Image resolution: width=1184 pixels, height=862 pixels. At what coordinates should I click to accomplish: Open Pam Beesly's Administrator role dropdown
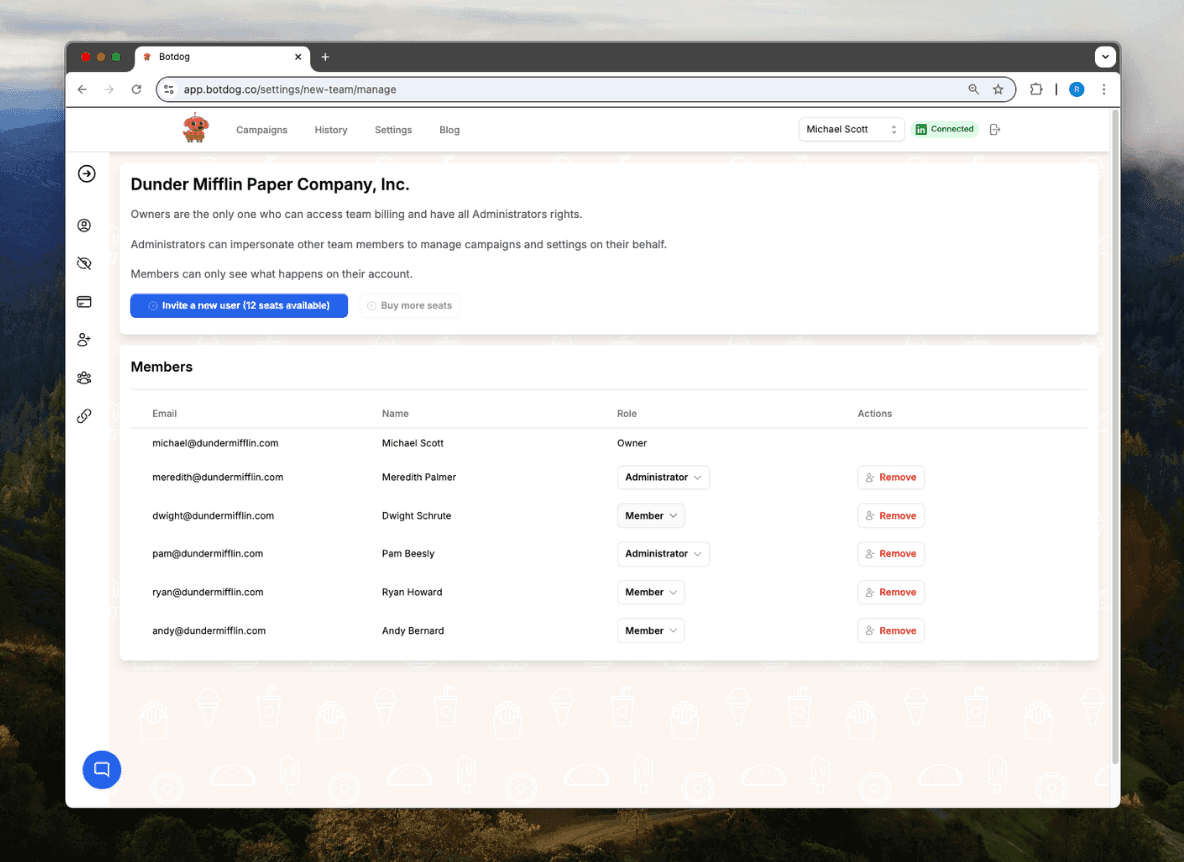(x=663, y=553)
